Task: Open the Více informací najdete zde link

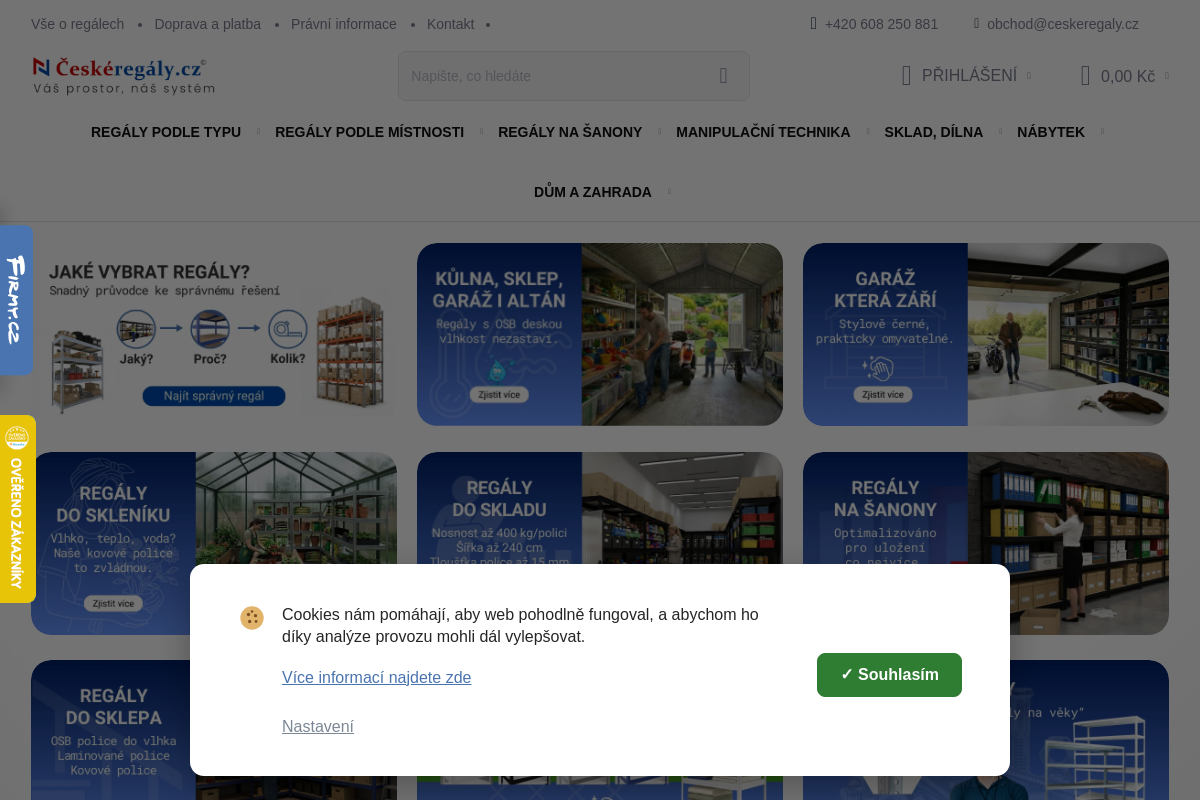Action: point(376,678)
